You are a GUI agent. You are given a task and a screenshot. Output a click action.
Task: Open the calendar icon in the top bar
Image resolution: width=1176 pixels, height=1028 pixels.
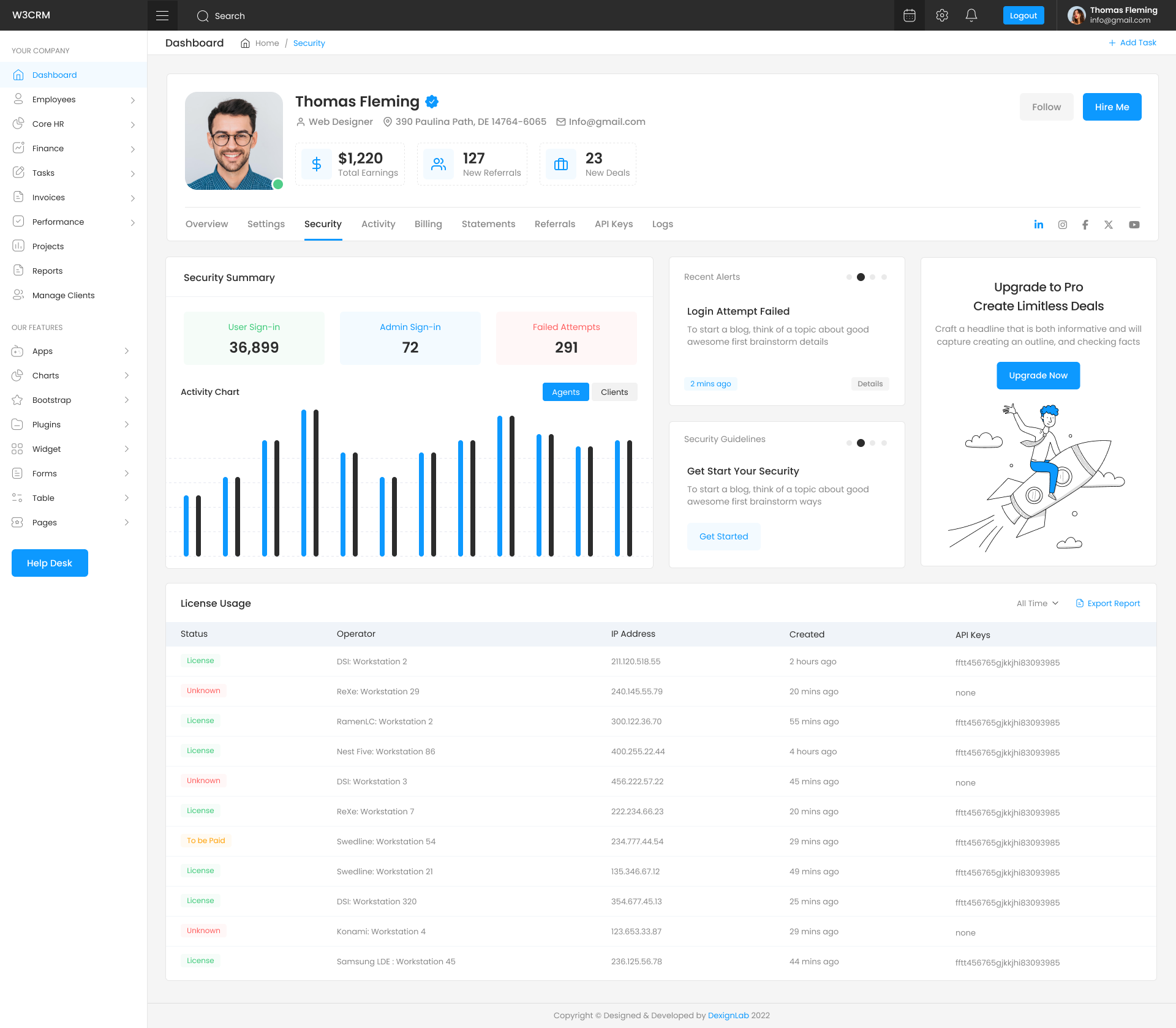click(x=909, y=15)
